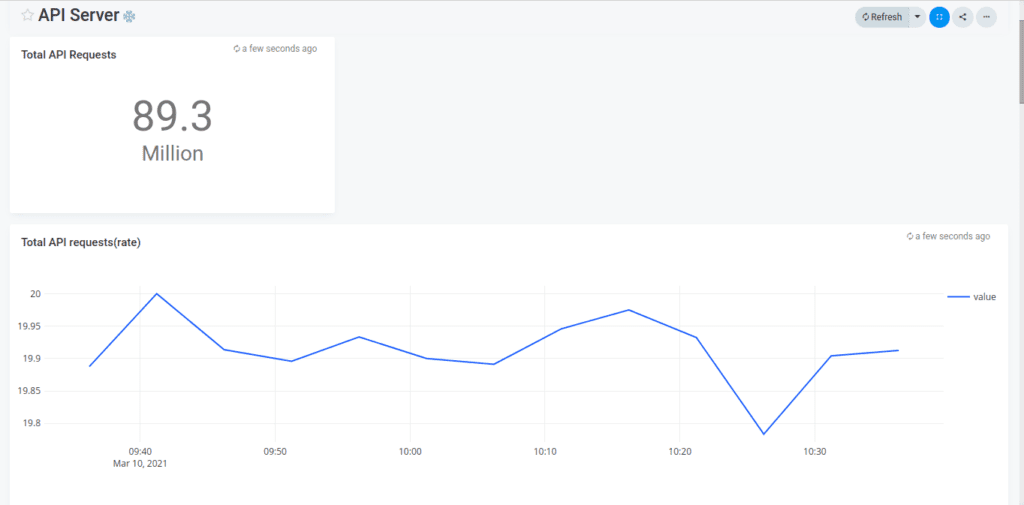This screenshot has height=505, width=1024.
Task: Click the 10:00 x-axis time label
Action: point(410,452)
